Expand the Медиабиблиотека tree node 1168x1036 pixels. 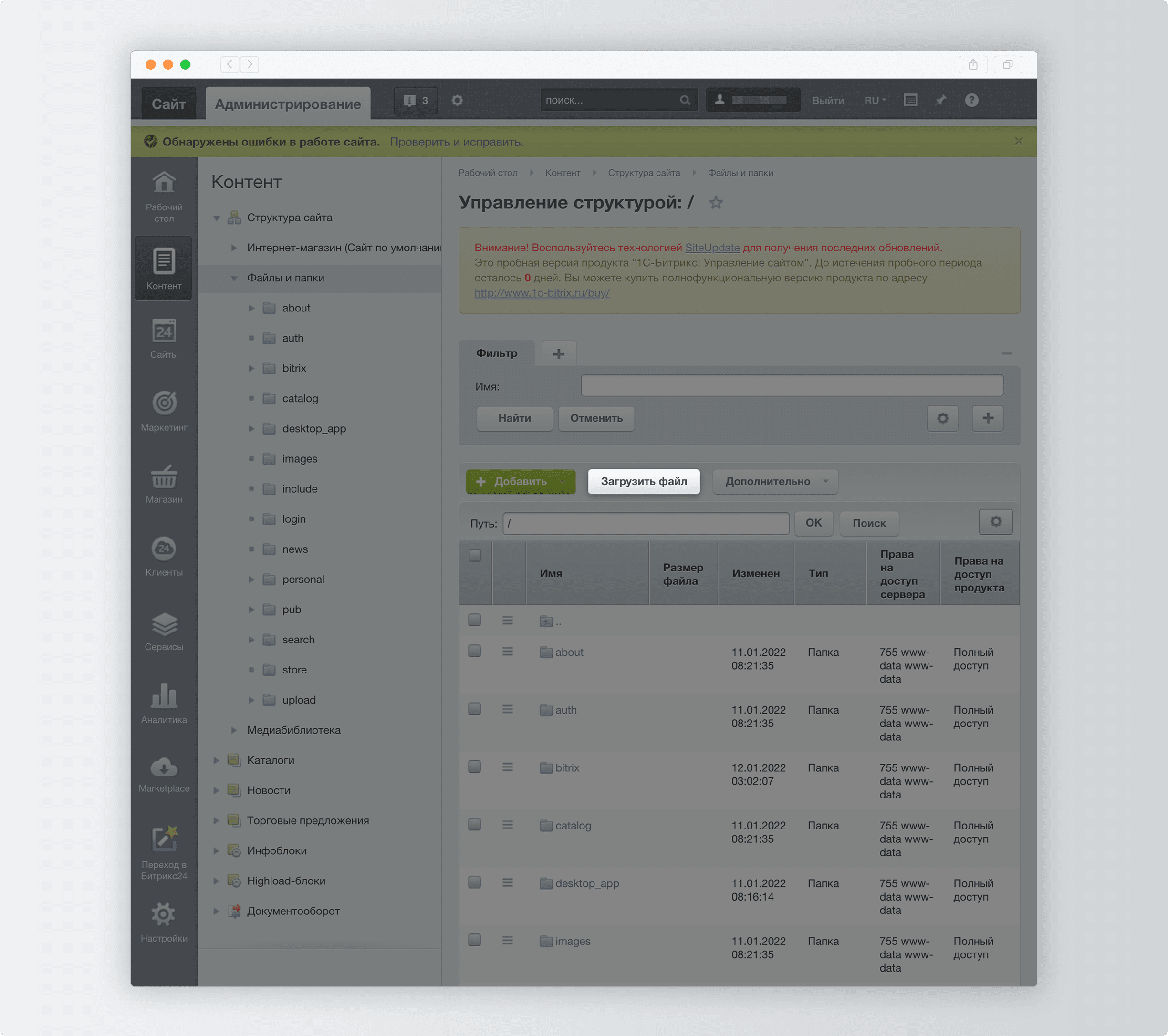(234, 730)
